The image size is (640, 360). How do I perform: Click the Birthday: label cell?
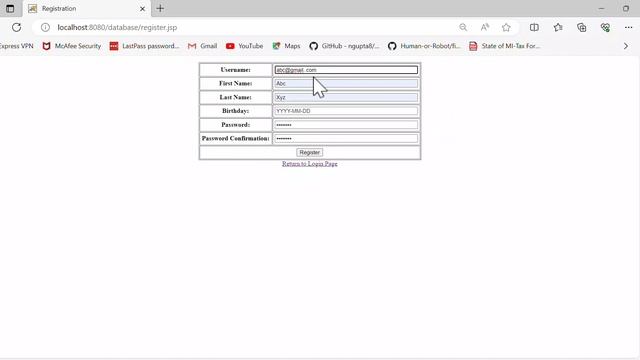pyautogui.click(x=236, y=111)
